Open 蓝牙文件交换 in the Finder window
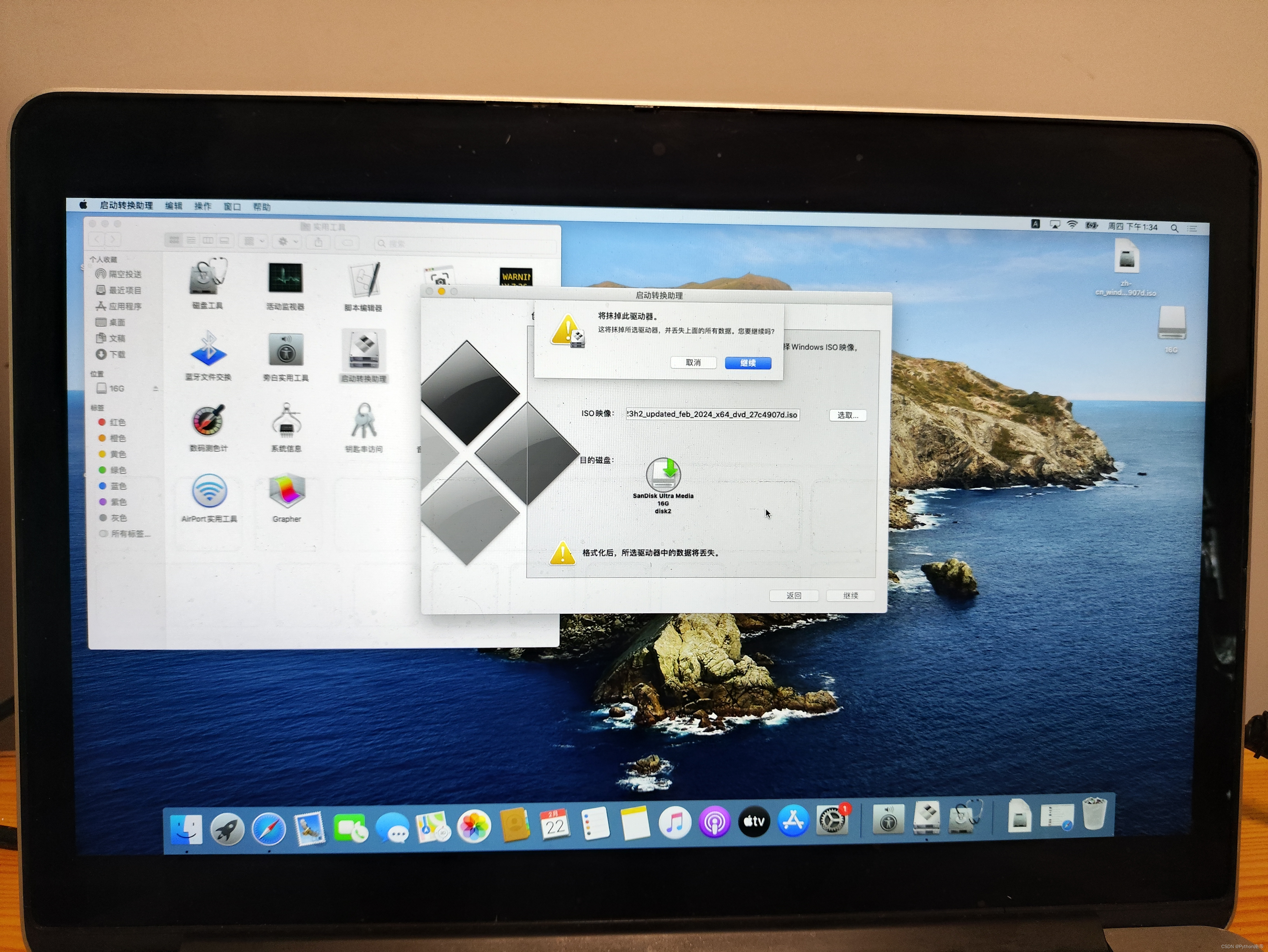1268x952 pixels. 208,355
